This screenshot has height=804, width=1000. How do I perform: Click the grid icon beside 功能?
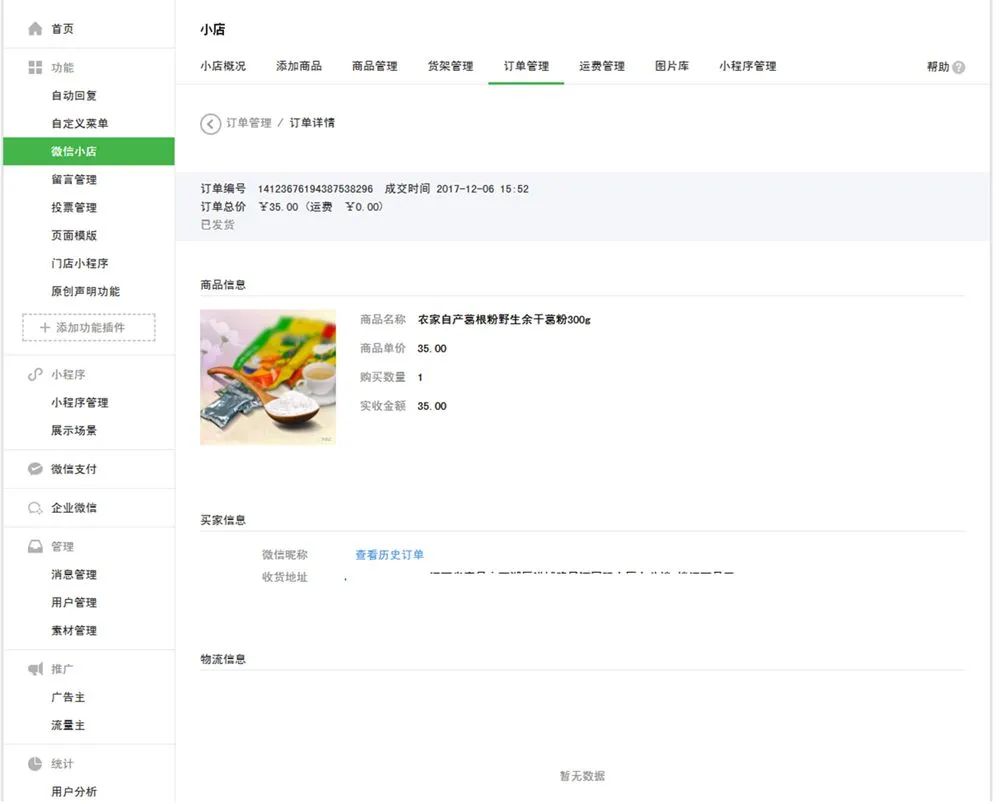coord(35,68)
